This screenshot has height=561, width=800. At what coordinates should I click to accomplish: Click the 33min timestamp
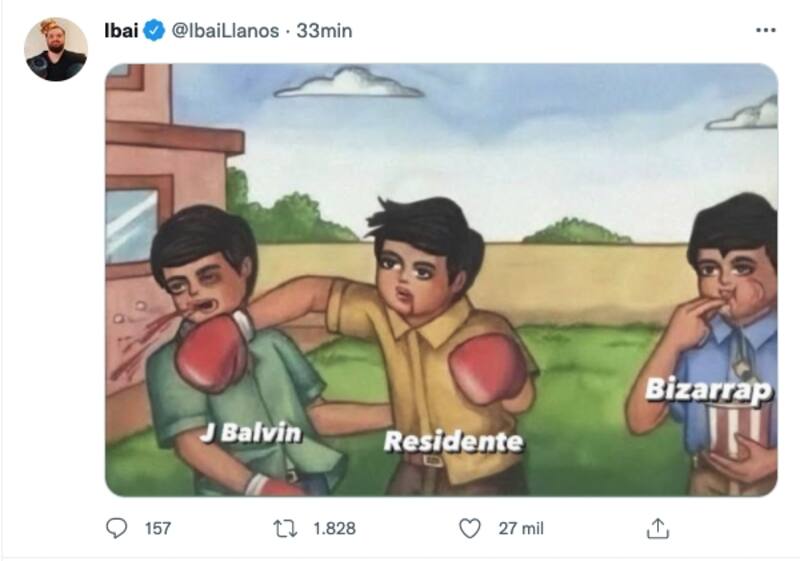pyautogui.click(x=324, y=31)
